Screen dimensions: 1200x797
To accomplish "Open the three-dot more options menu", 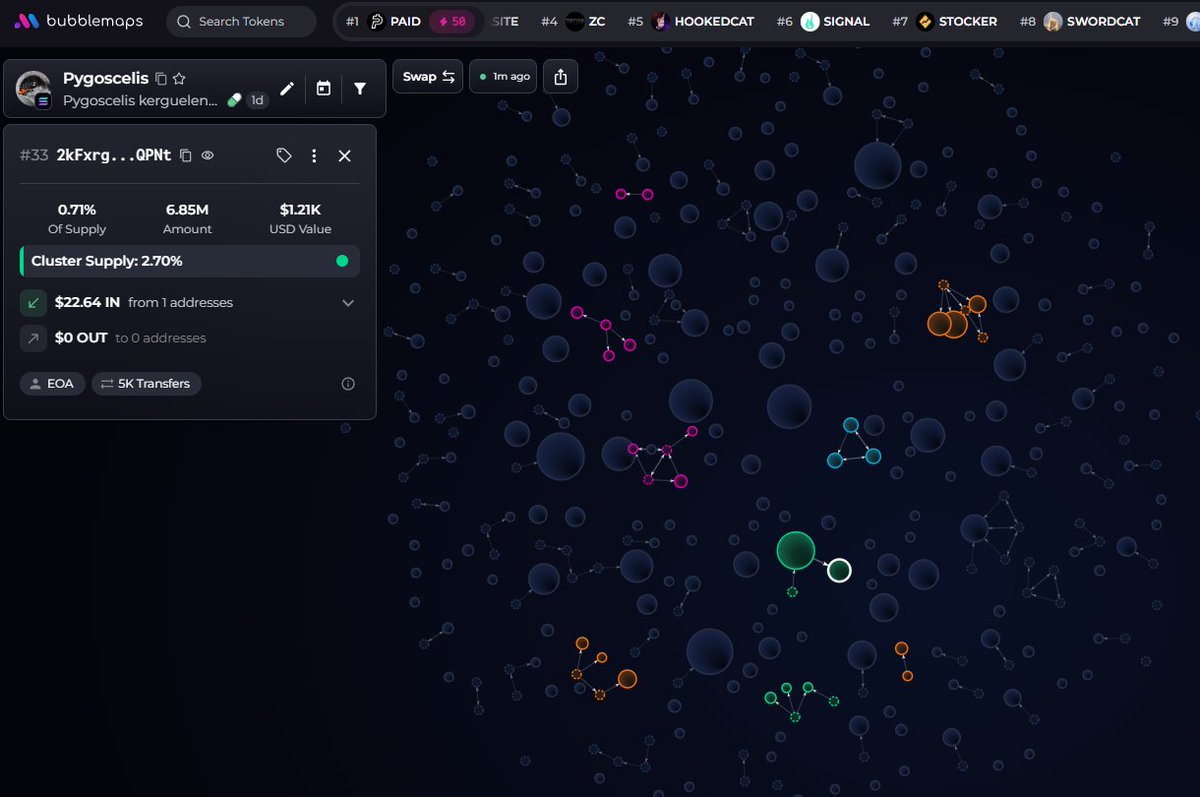I will (314, 156).
